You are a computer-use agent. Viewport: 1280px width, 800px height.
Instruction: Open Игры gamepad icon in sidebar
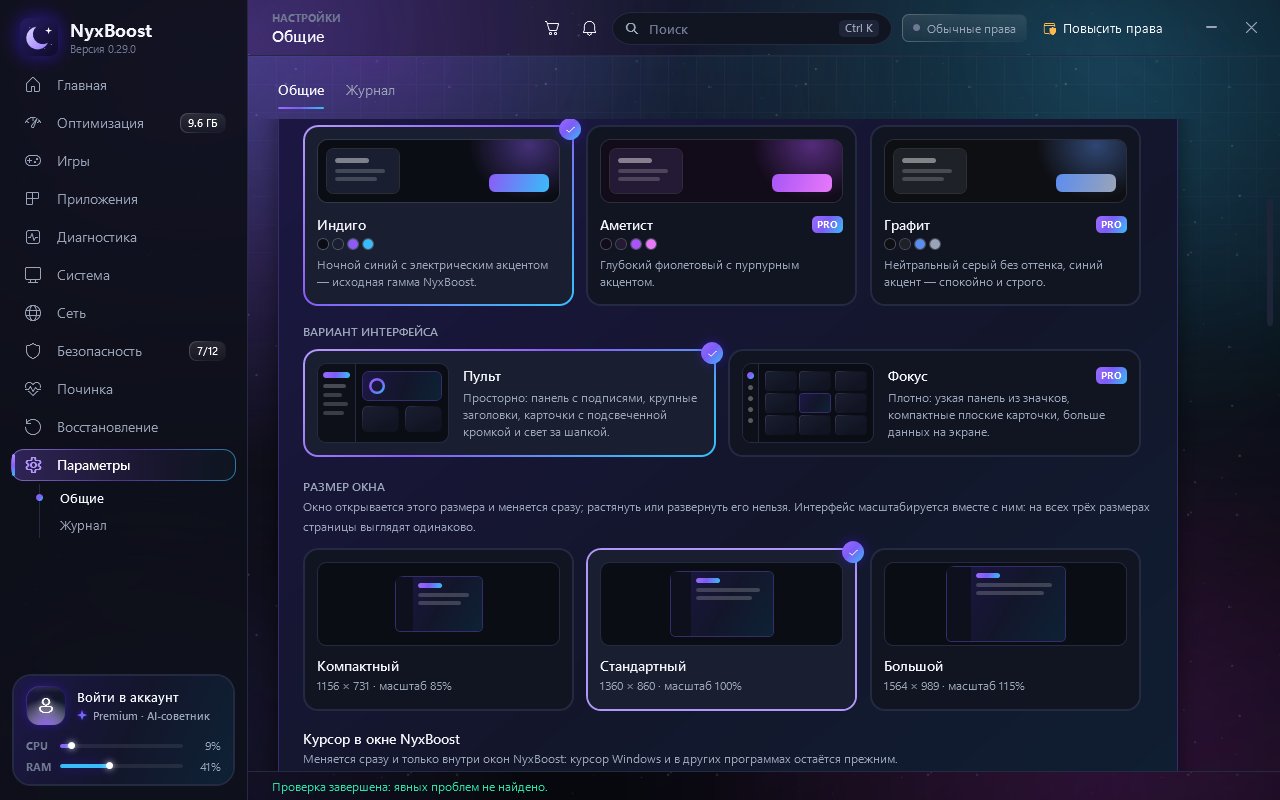point(34,161)
